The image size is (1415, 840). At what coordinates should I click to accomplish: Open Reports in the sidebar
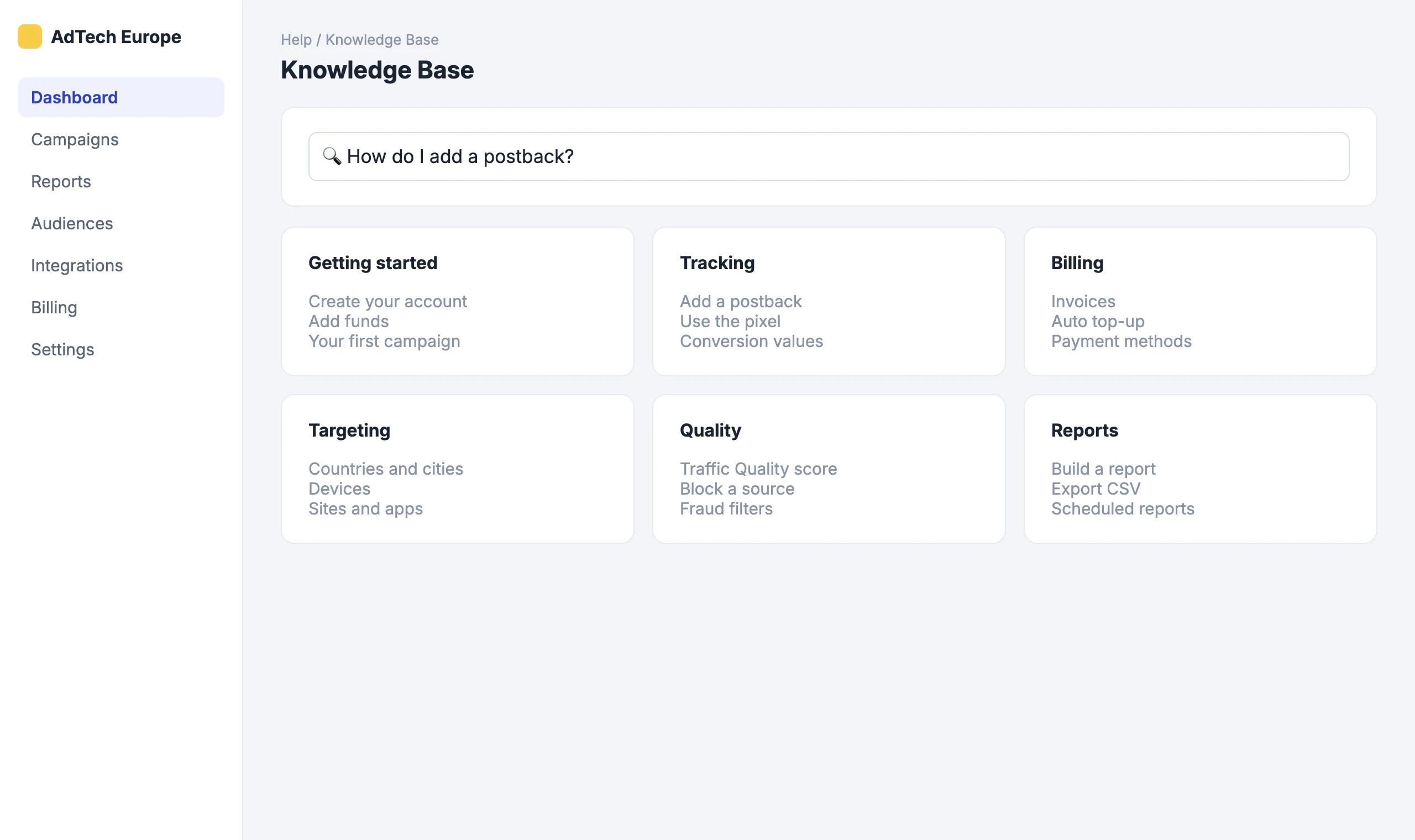click(x=120, y=181)
